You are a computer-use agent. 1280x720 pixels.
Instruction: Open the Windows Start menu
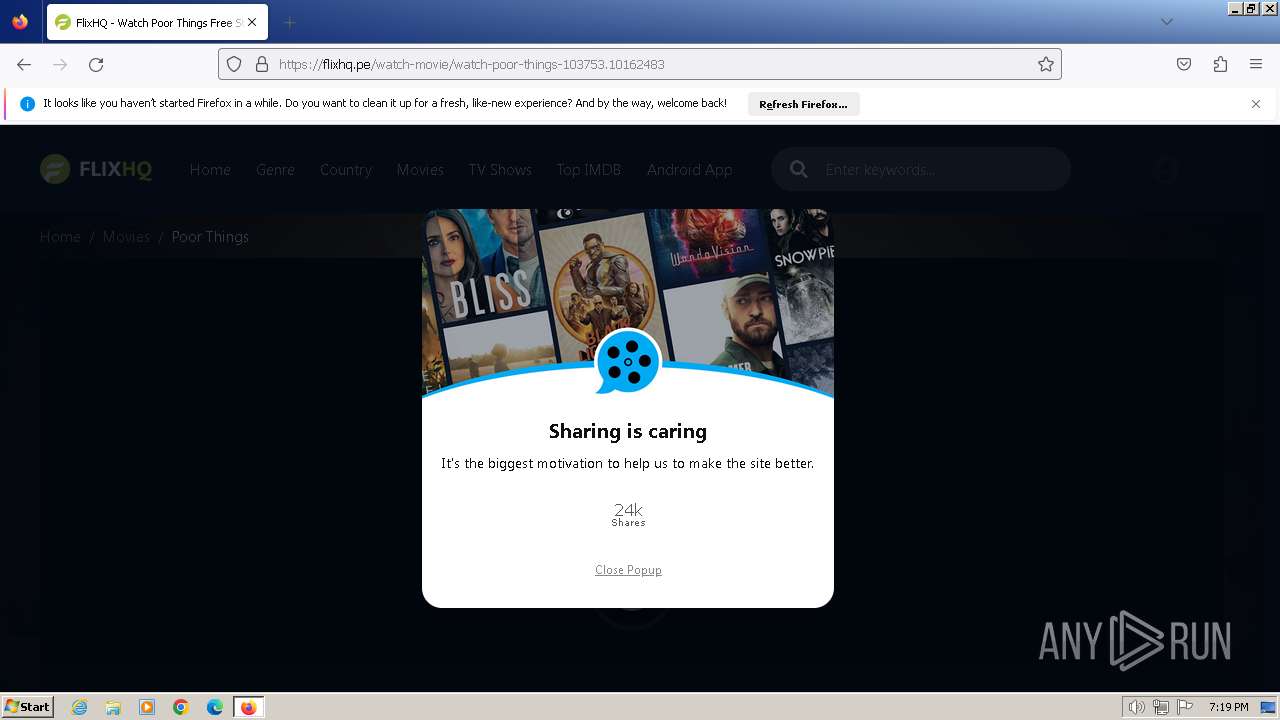(28, 707)
